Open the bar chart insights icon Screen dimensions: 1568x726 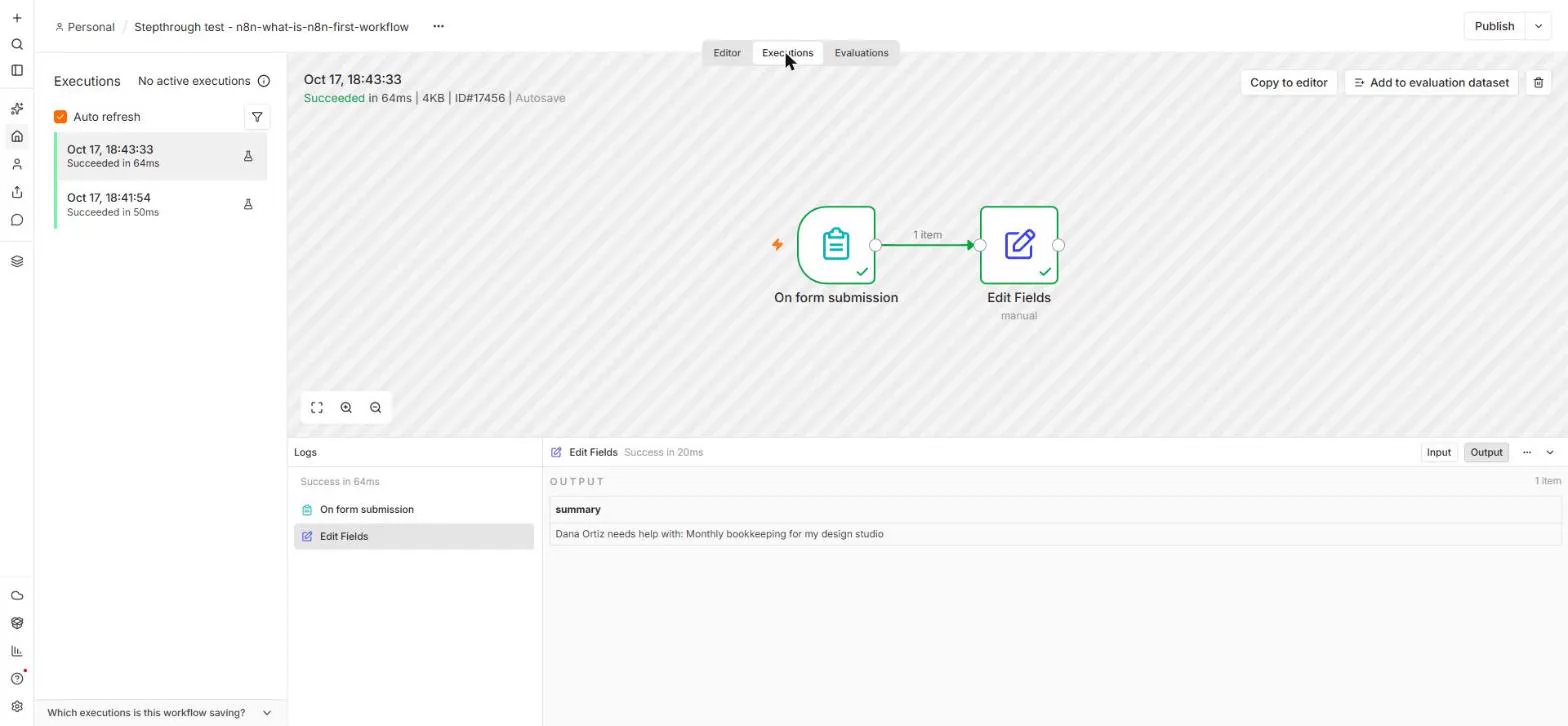point(17,651)
